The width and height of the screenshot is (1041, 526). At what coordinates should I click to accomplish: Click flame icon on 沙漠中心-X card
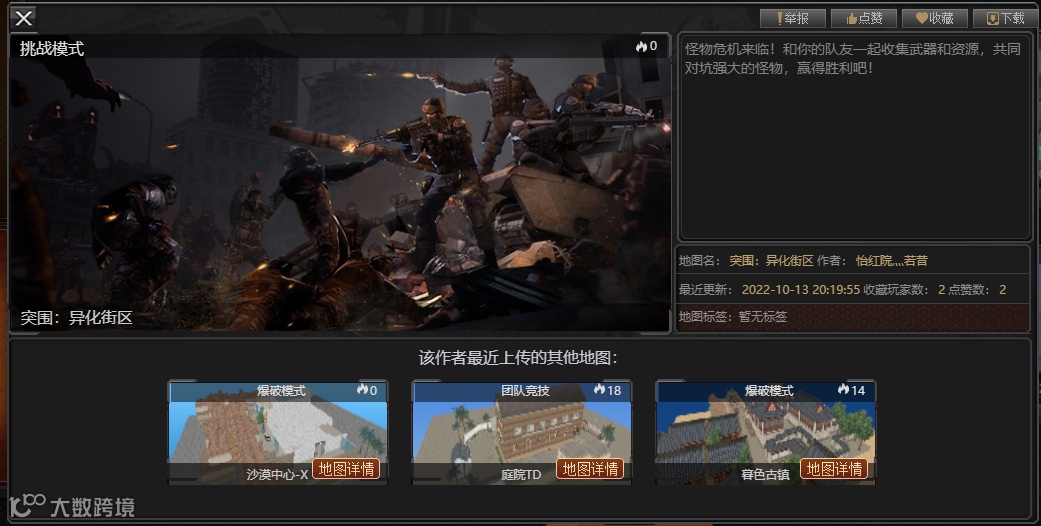point(362,390)
